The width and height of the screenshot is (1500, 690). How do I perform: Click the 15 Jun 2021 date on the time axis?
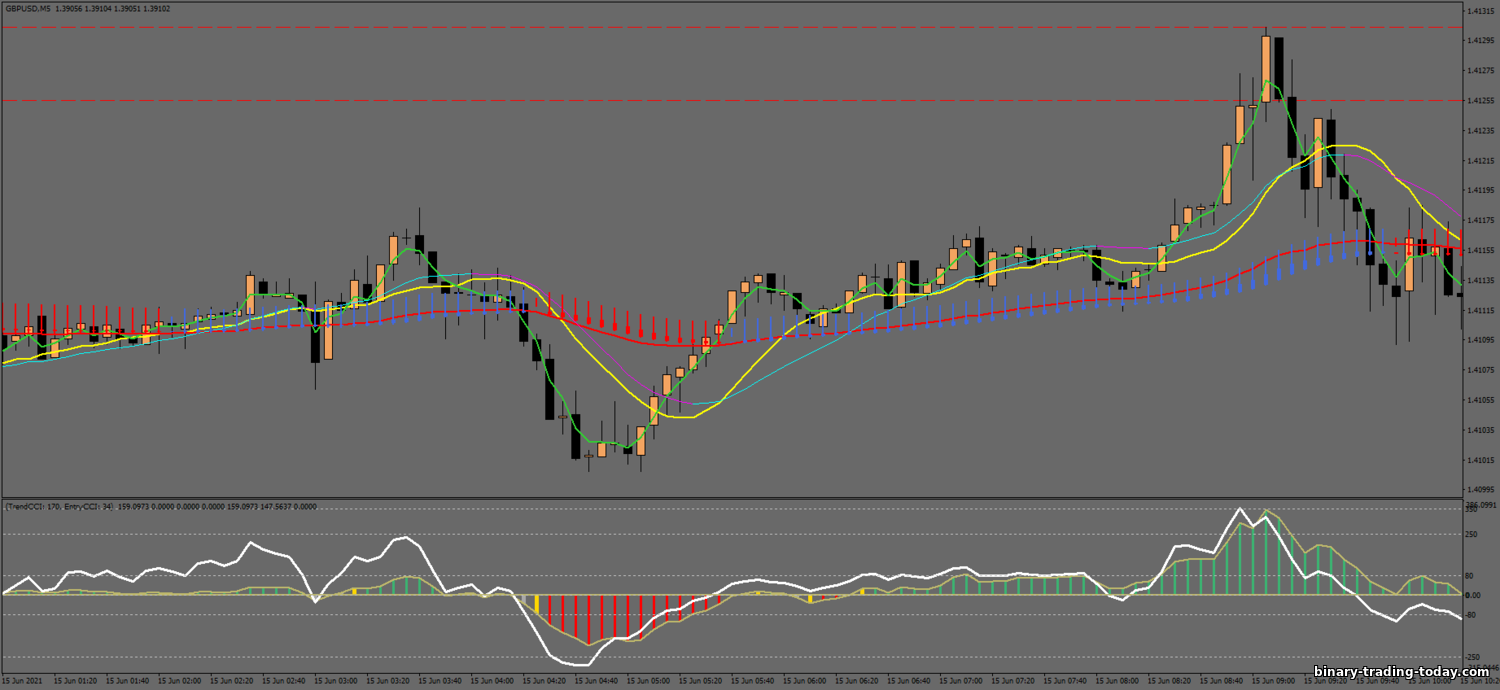(24, 680)
